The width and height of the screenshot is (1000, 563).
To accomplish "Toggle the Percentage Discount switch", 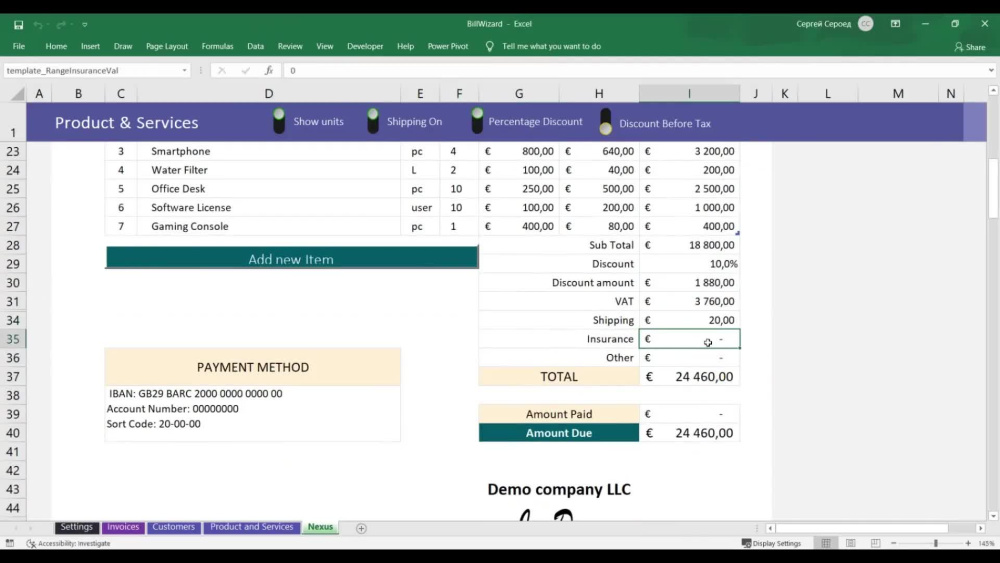I will click(477, 121).
